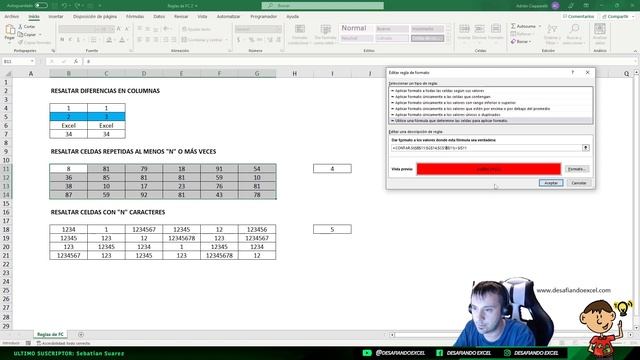Viewport: 640px width, 360px height.
Task: Click the collapse range arrow in formula field
Action: 586,148
